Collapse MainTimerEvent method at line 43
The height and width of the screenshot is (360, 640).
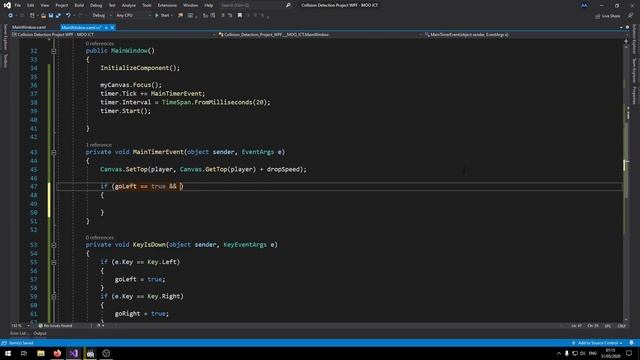(53, 152)
